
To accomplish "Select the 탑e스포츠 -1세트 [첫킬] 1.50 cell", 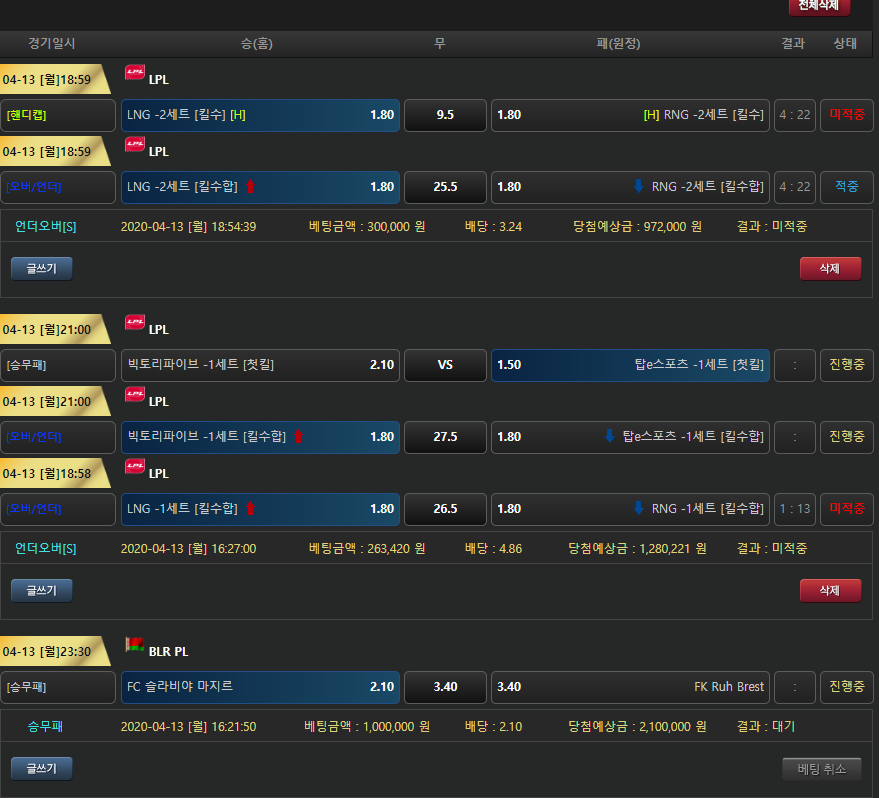I will click(x=630, y=365).
